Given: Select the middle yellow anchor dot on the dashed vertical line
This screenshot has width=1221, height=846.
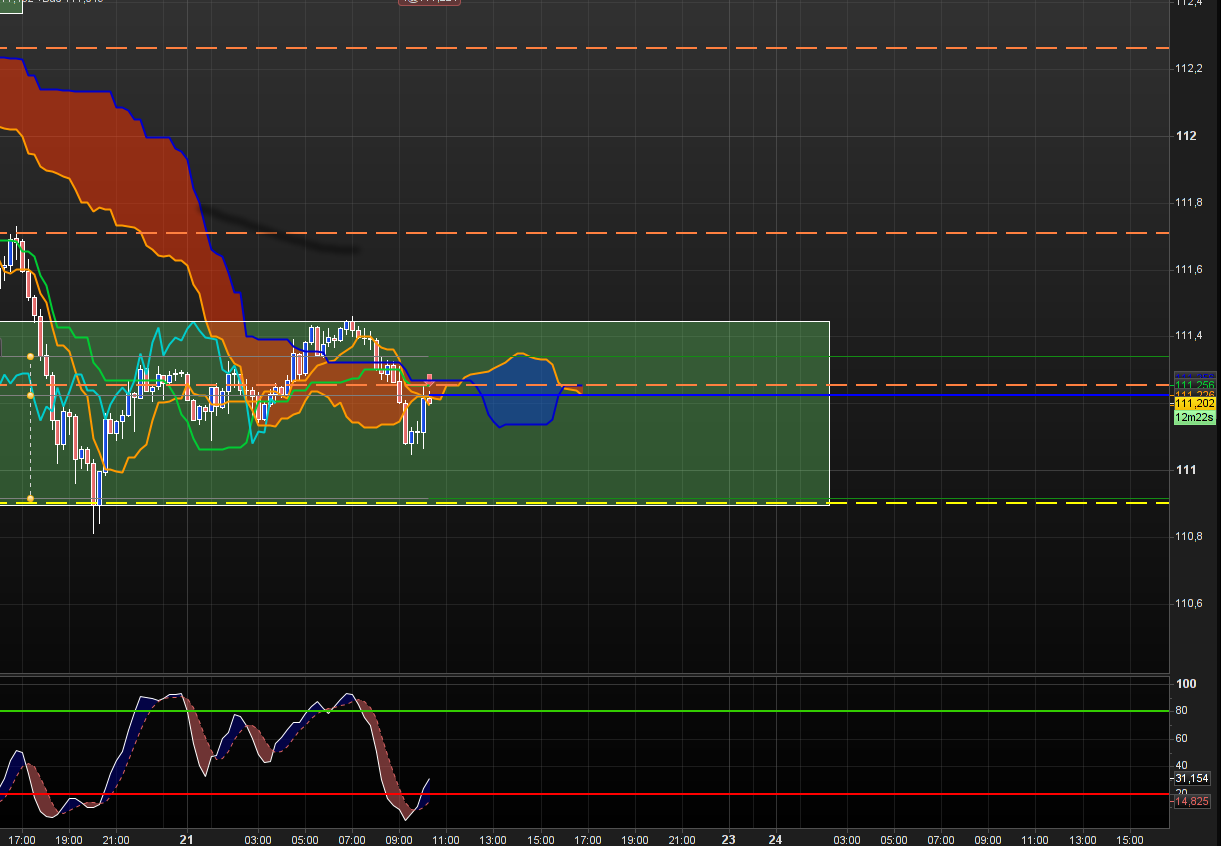Looking at the screenshot, I should (30, 396).
